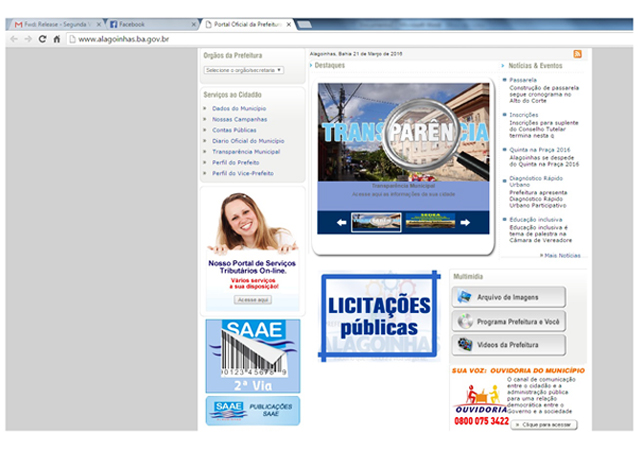638x449 pixels.
Task: Click the Gmail tab favicon
Action: (18, 24)
